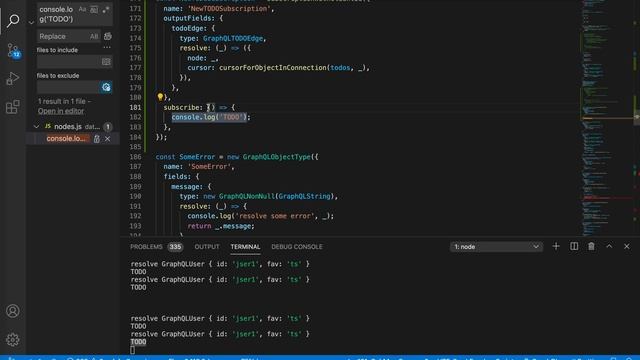The image size is (640, 360).
Task: Select the console.lo... search match row
Action: pos(73,139)
